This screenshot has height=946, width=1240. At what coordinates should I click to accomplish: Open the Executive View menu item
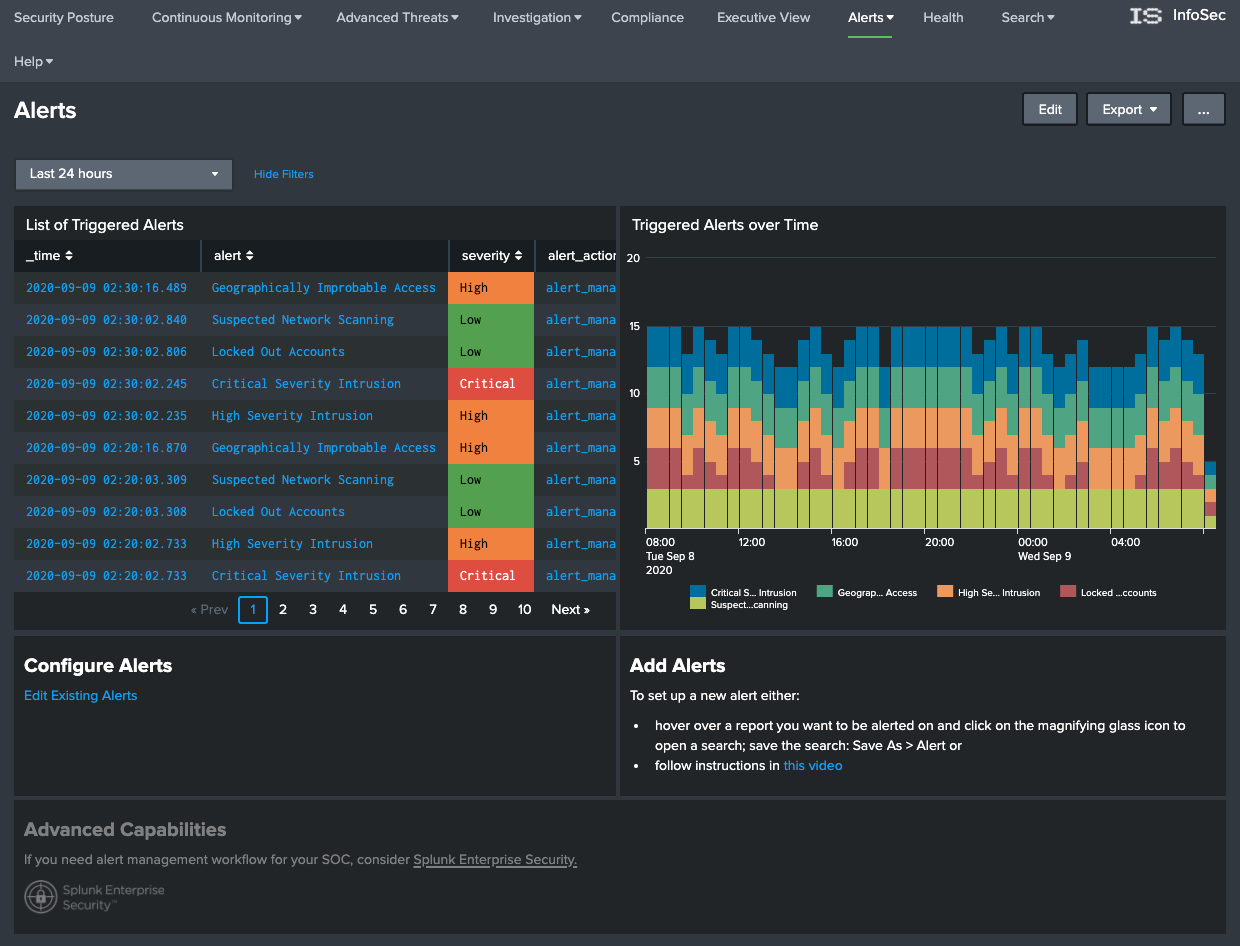coord(763,17)
